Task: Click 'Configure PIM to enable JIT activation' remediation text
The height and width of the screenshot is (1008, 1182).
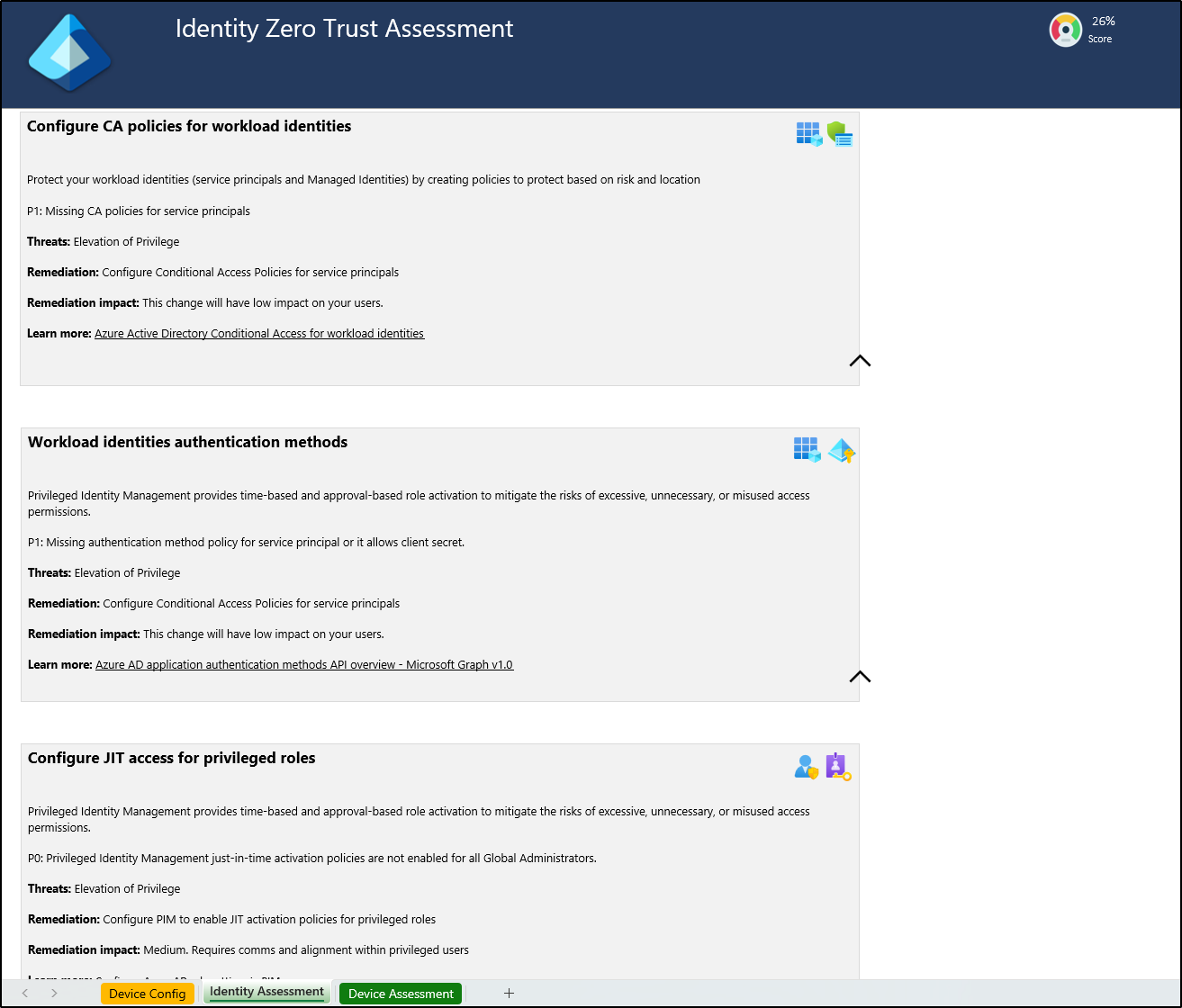Action: (269, 919)
